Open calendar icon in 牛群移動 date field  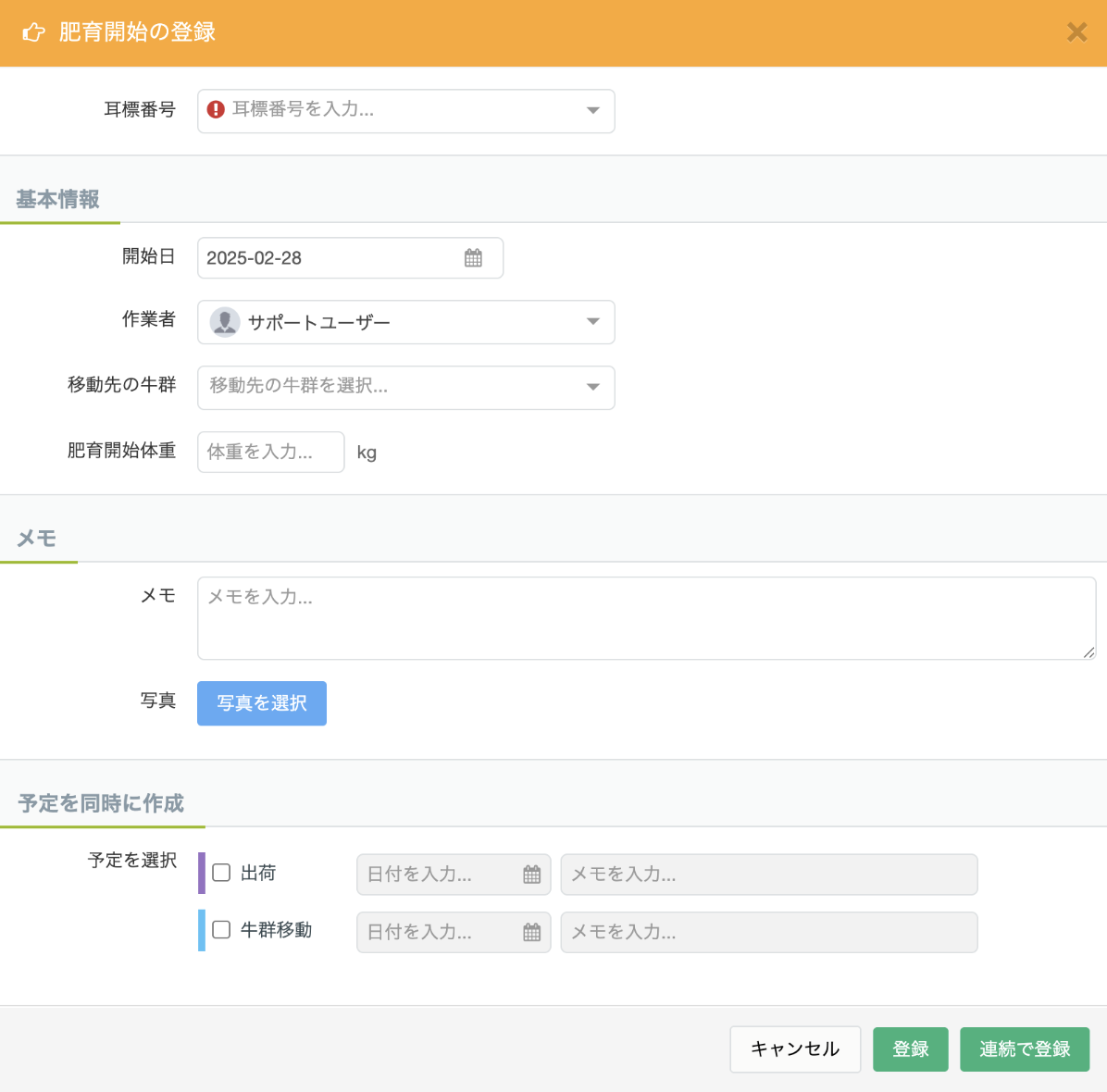(531, 933)
